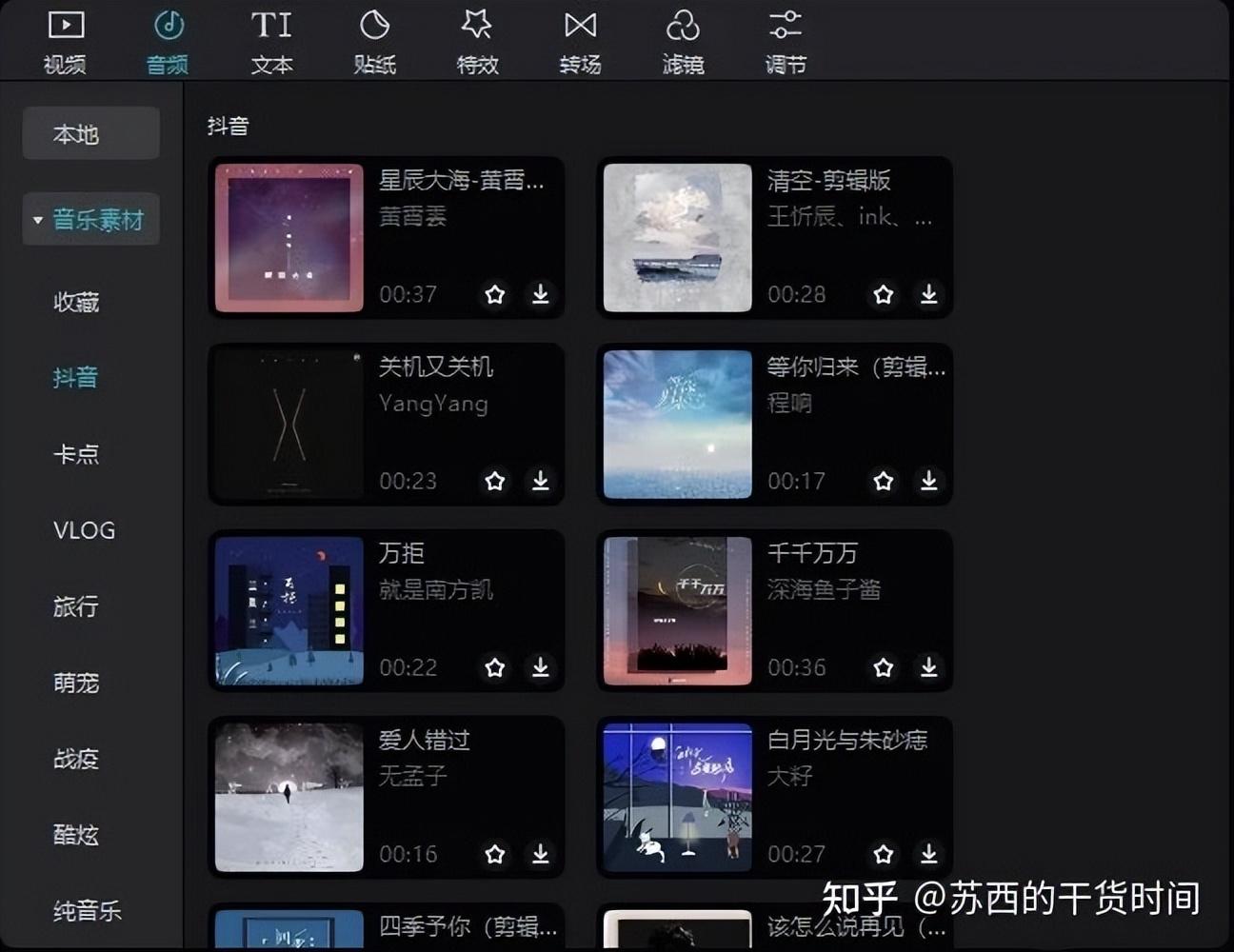Switch to the 音频 (Audio) tab
The width and height of the screenshot is (1234, 952).
pyautogui.click(x=168, y=42)
